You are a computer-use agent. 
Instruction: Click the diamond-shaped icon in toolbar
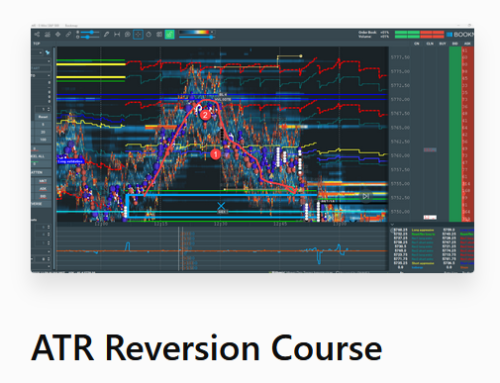pos(58,34)
